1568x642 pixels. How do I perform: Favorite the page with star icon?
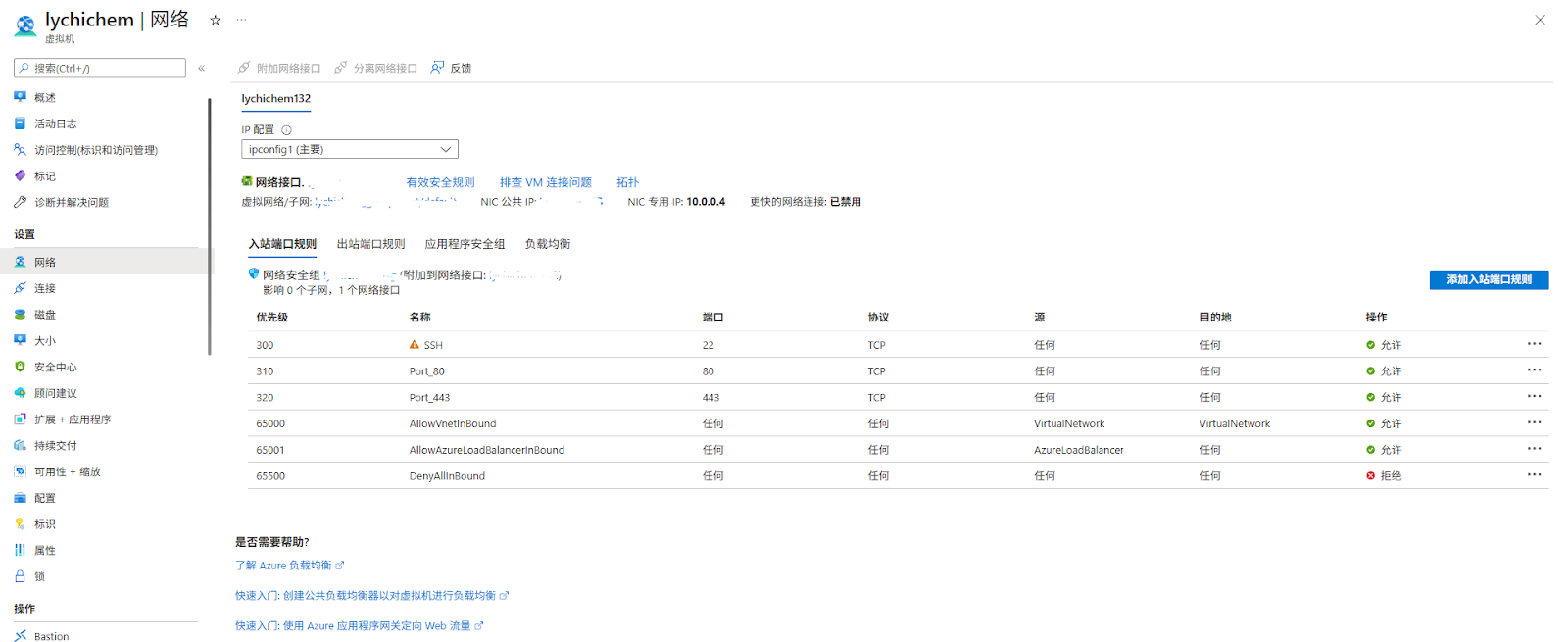pos(216,20)
